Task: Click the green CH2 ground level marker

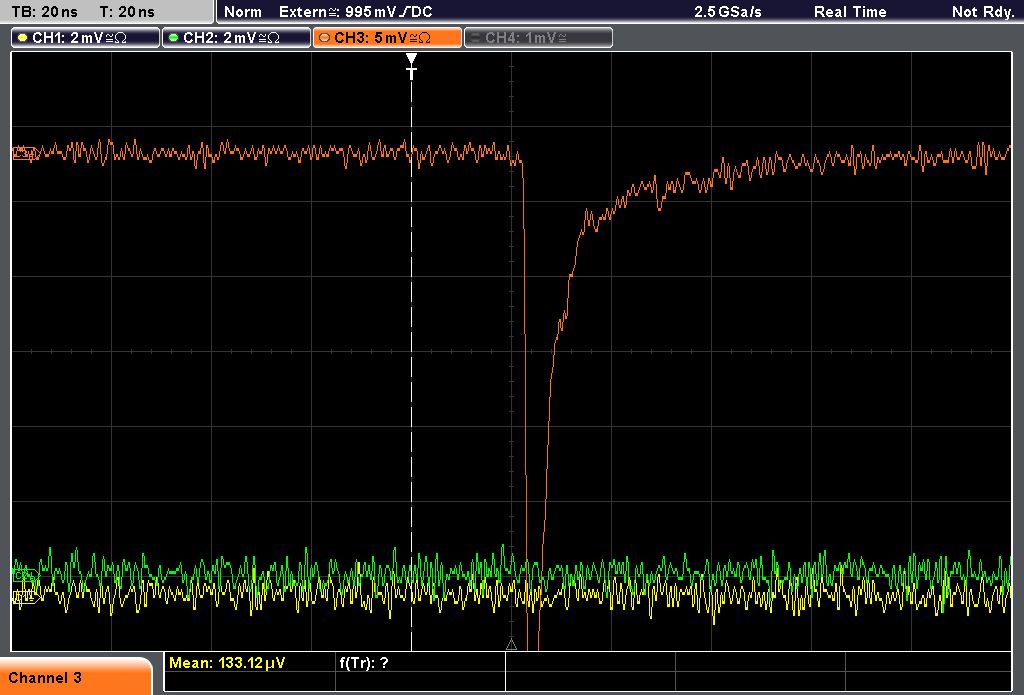Action: coord(25,575)
